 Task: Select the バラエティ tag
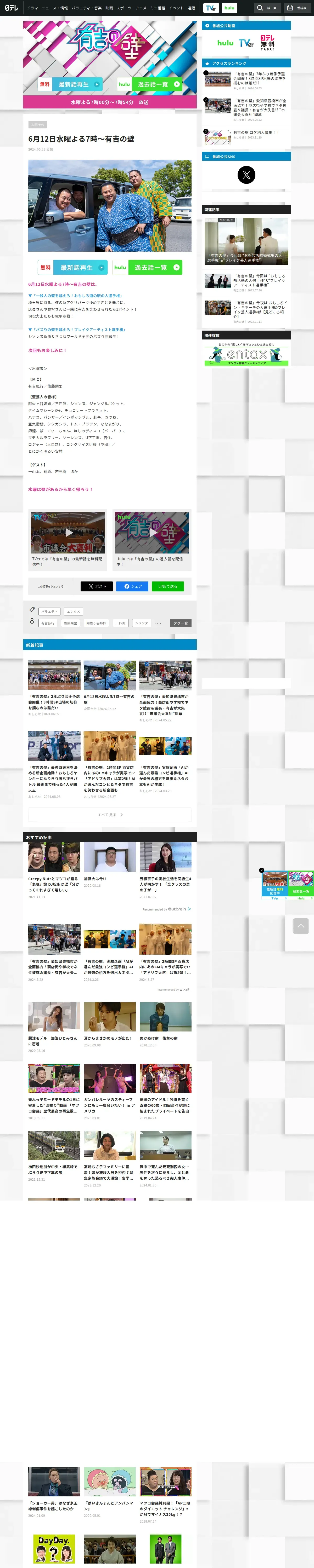(49, 611)
